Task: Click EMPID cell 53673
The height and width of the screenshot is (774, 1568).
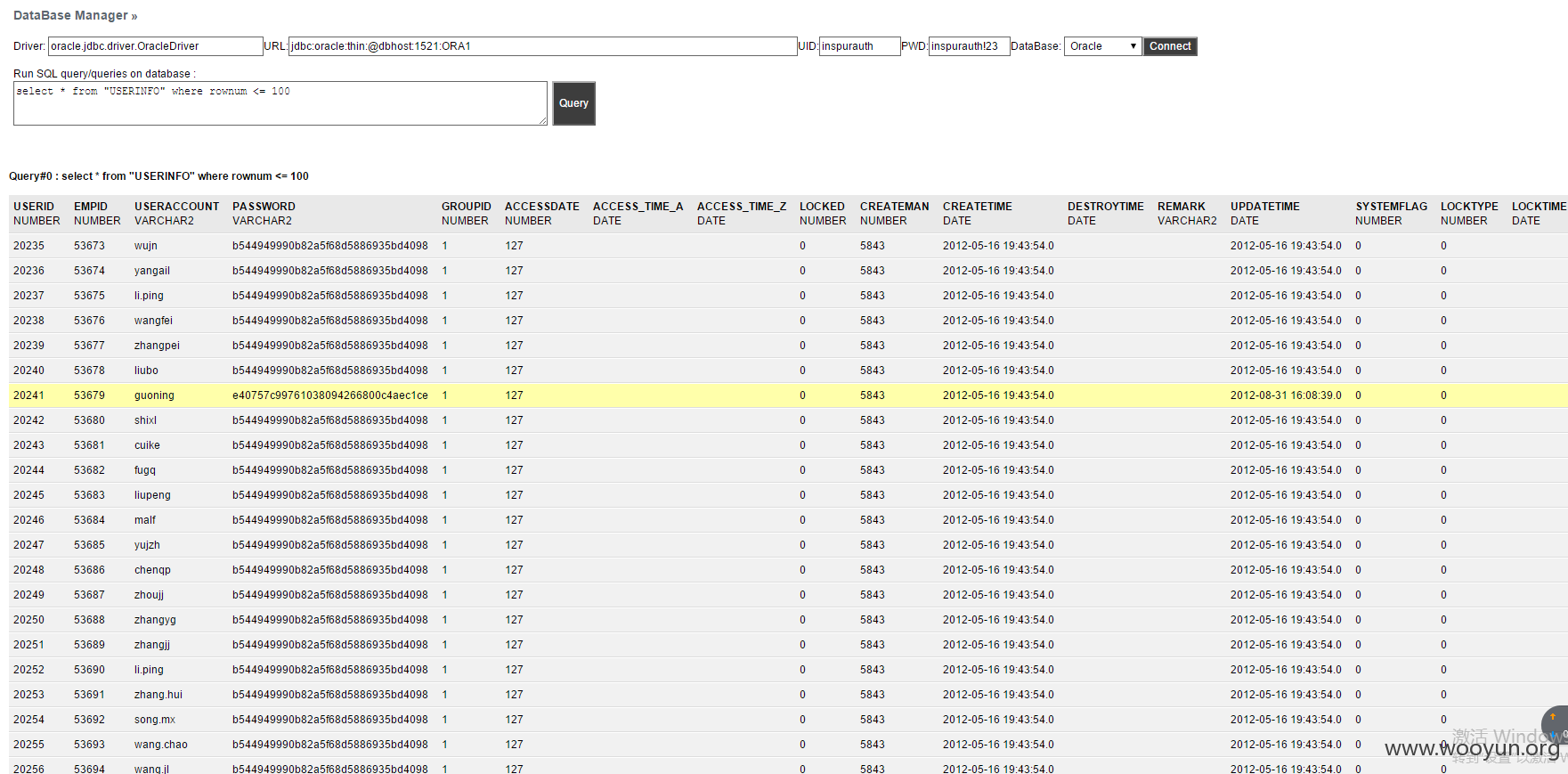Action: coord(89,246)
